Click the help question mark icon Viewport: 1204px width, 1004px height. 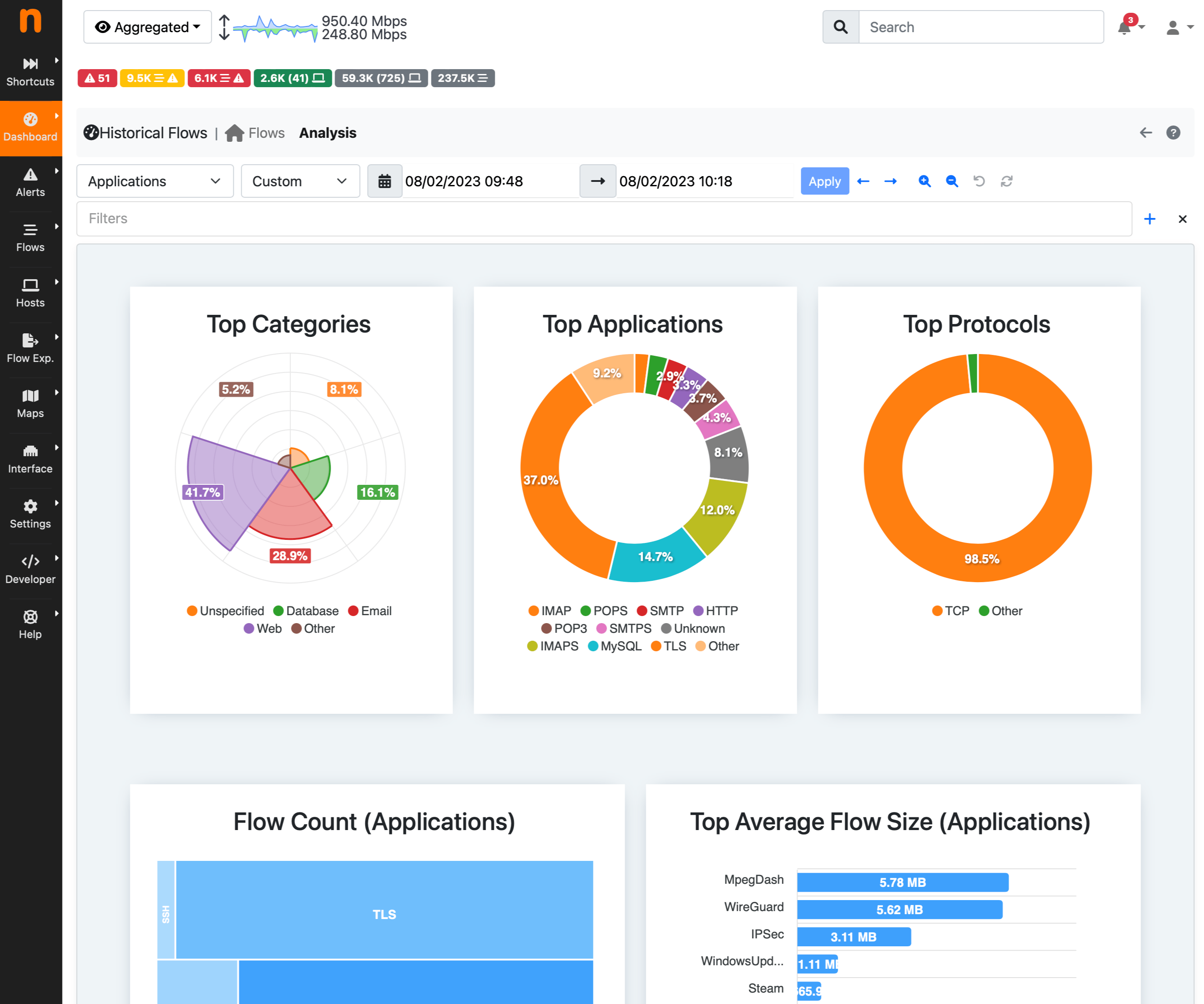pos(1173,133)
